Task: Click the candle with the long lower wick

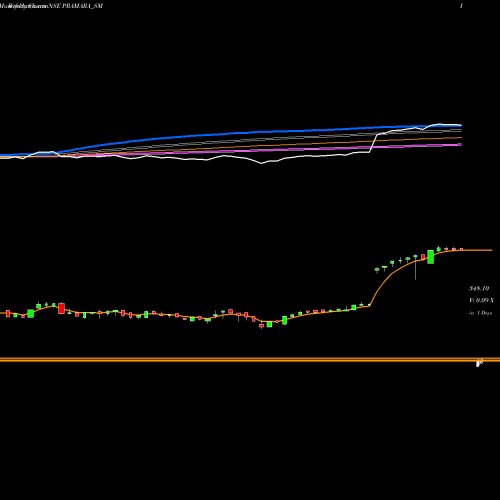Action: 415,267
